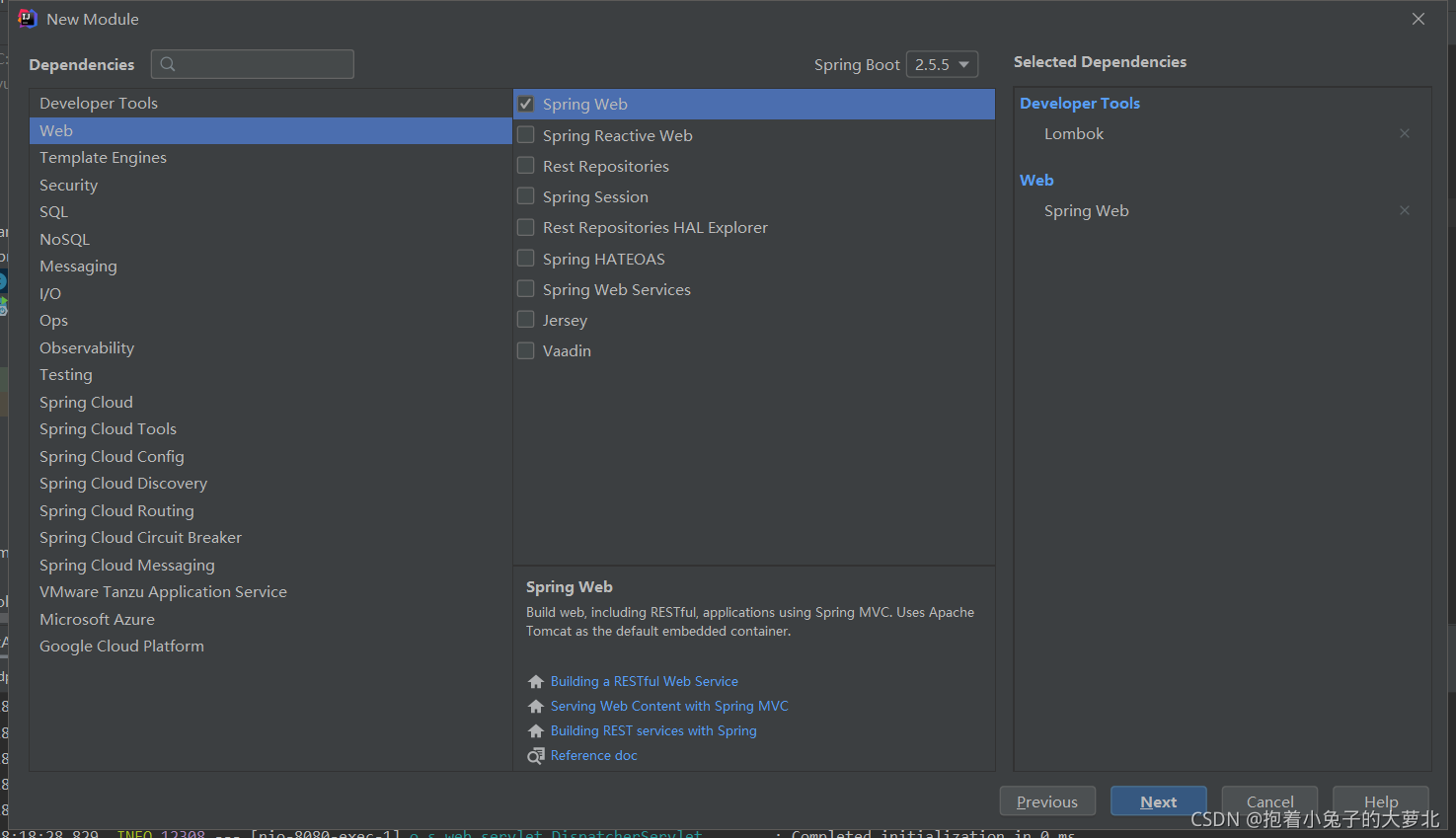Select the SQL category
The image size is (1456, 838).
point(270,212)
